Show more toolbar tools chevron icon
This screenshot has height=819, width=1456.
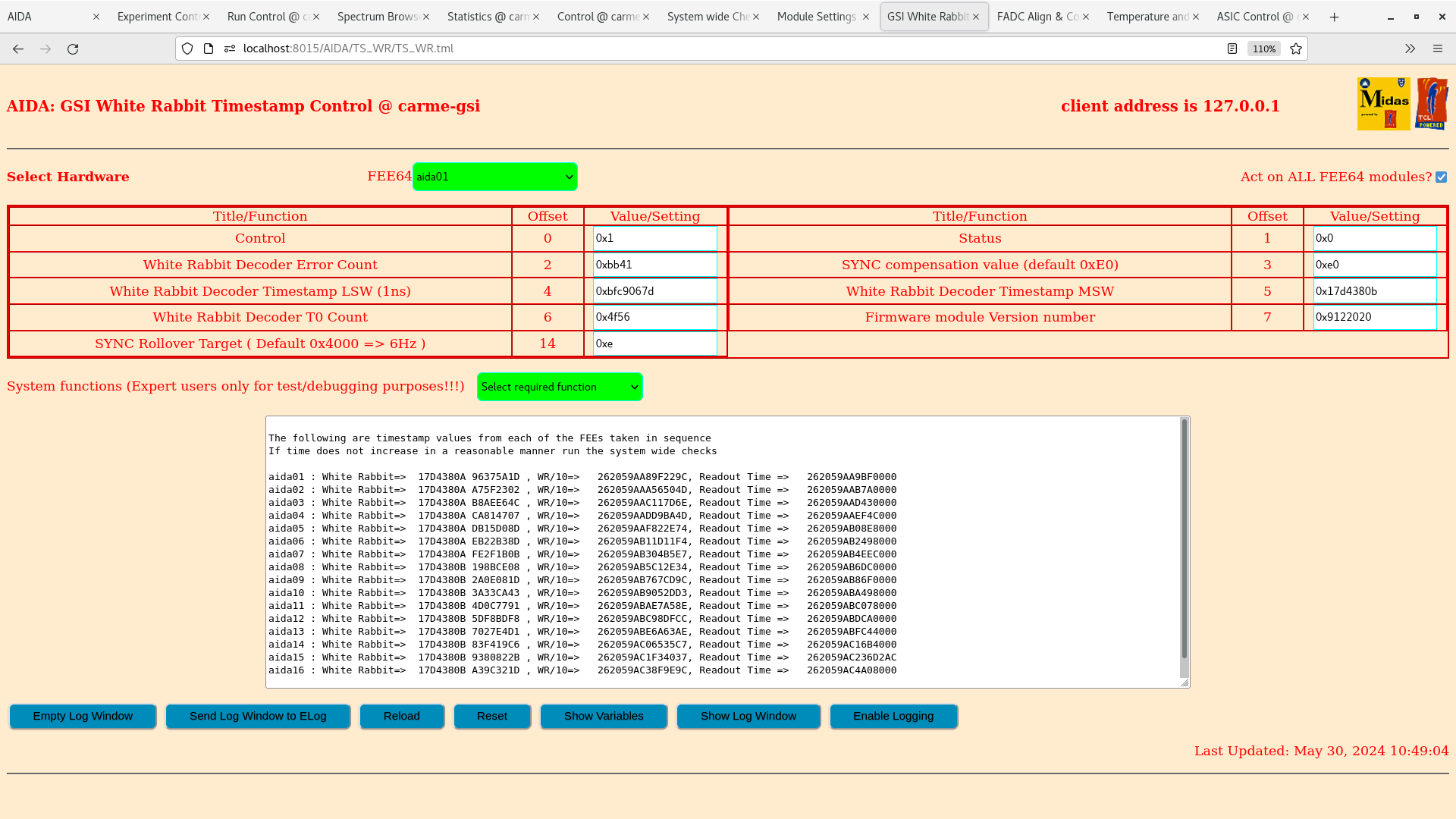(1410, 49)
